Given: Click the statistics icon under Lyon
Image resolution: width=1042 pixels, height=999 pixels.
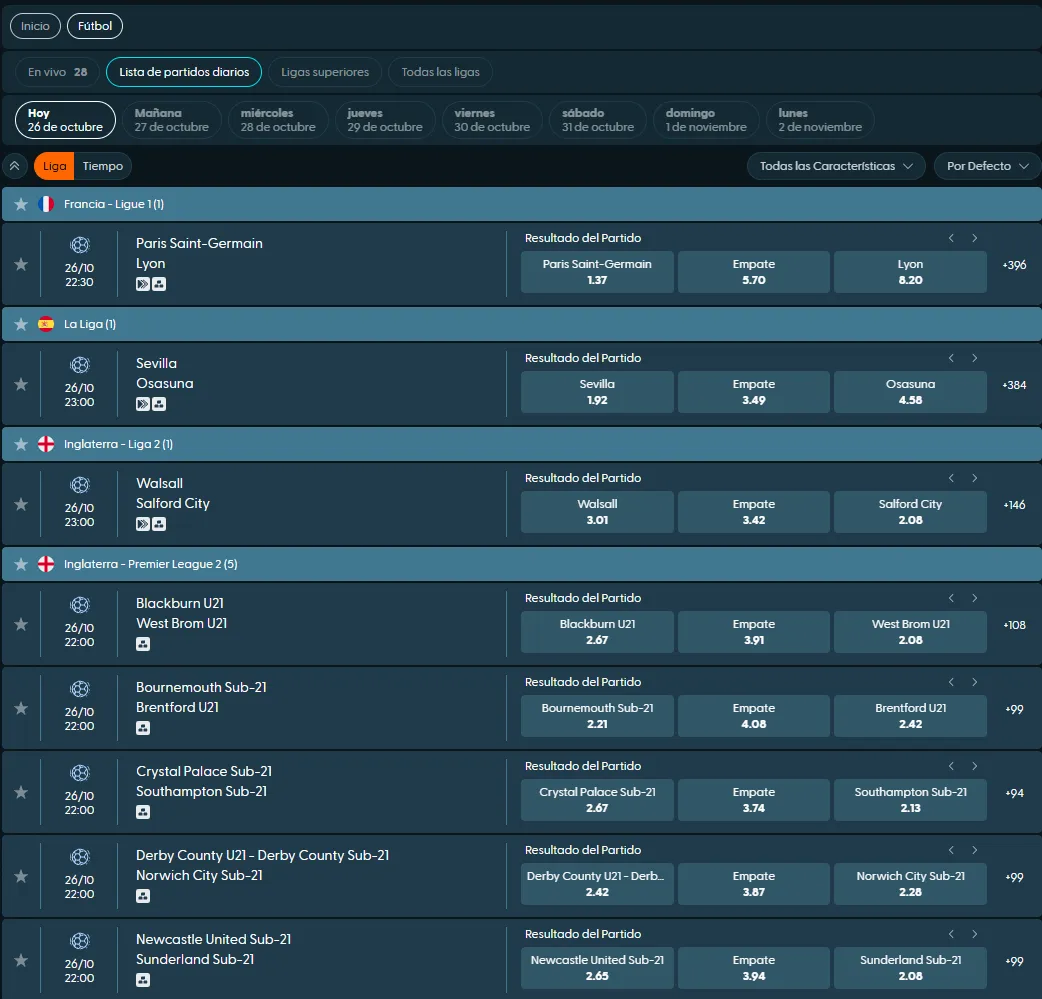Looking at the screenshot, I should (x=159, y=284).
